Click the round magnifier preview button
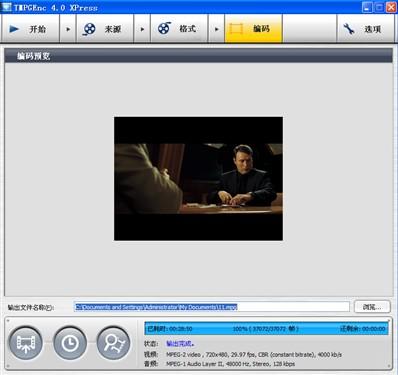This screenshot has width=398, height=375. pos(113,343)
